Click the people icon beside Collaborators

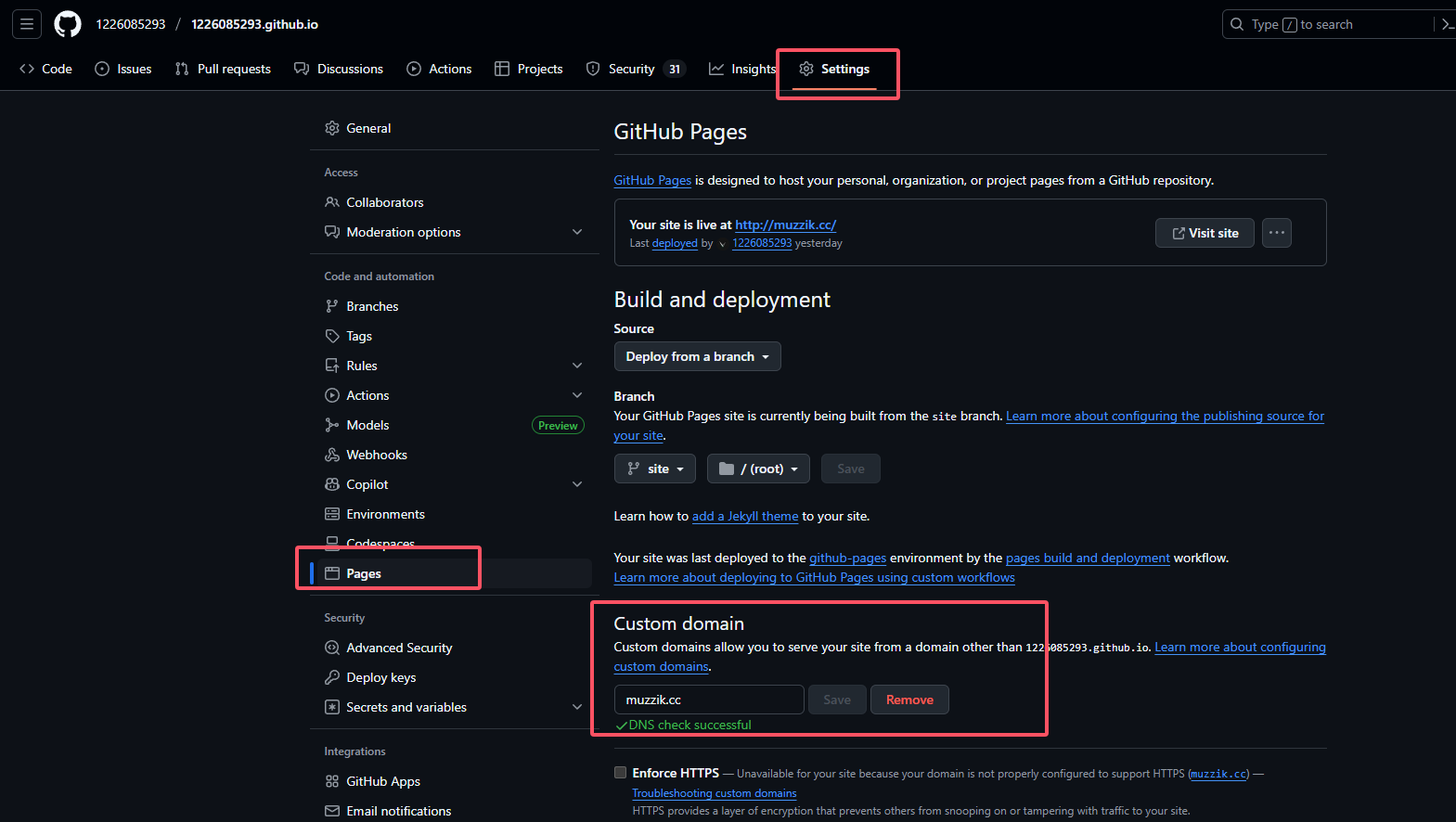click(332, 202)
